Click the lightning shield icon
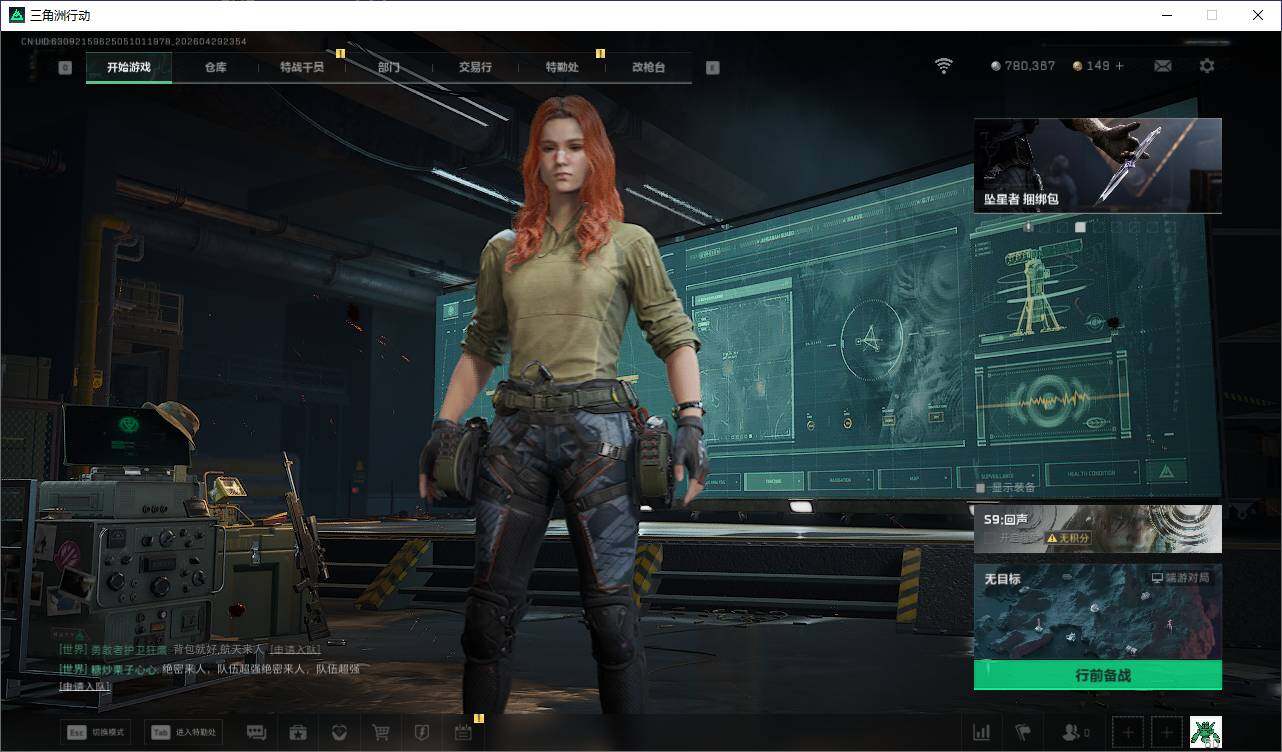 click(x=421, y=733)
